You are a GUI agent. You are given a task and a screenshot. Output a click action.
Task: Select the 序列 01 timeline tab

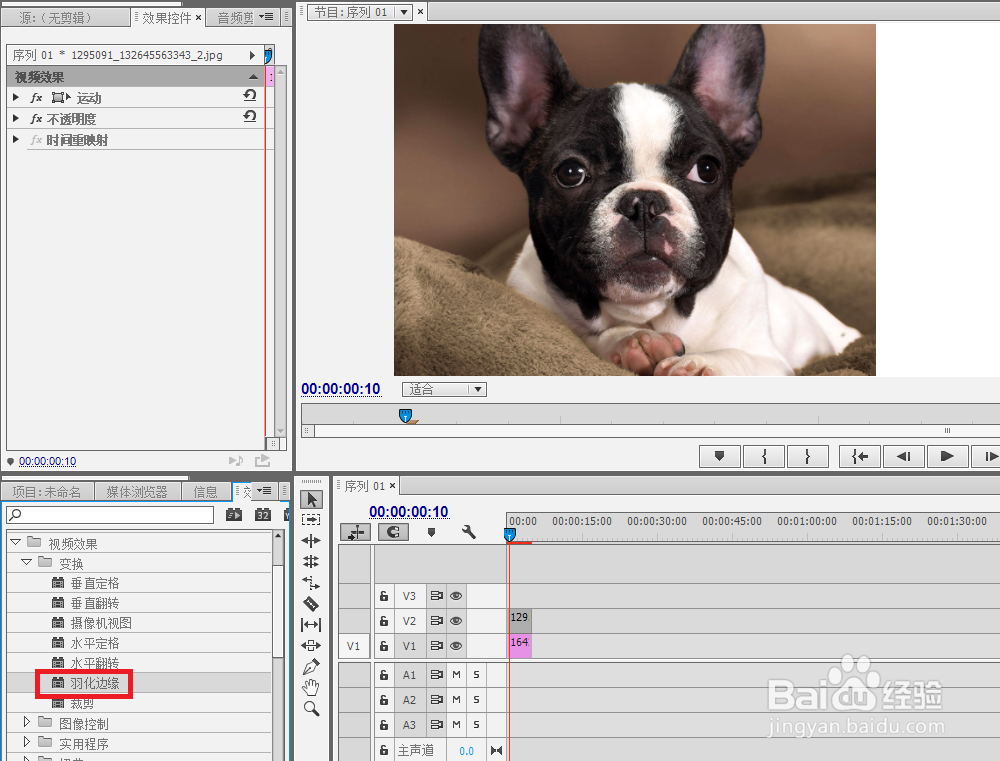365,486
